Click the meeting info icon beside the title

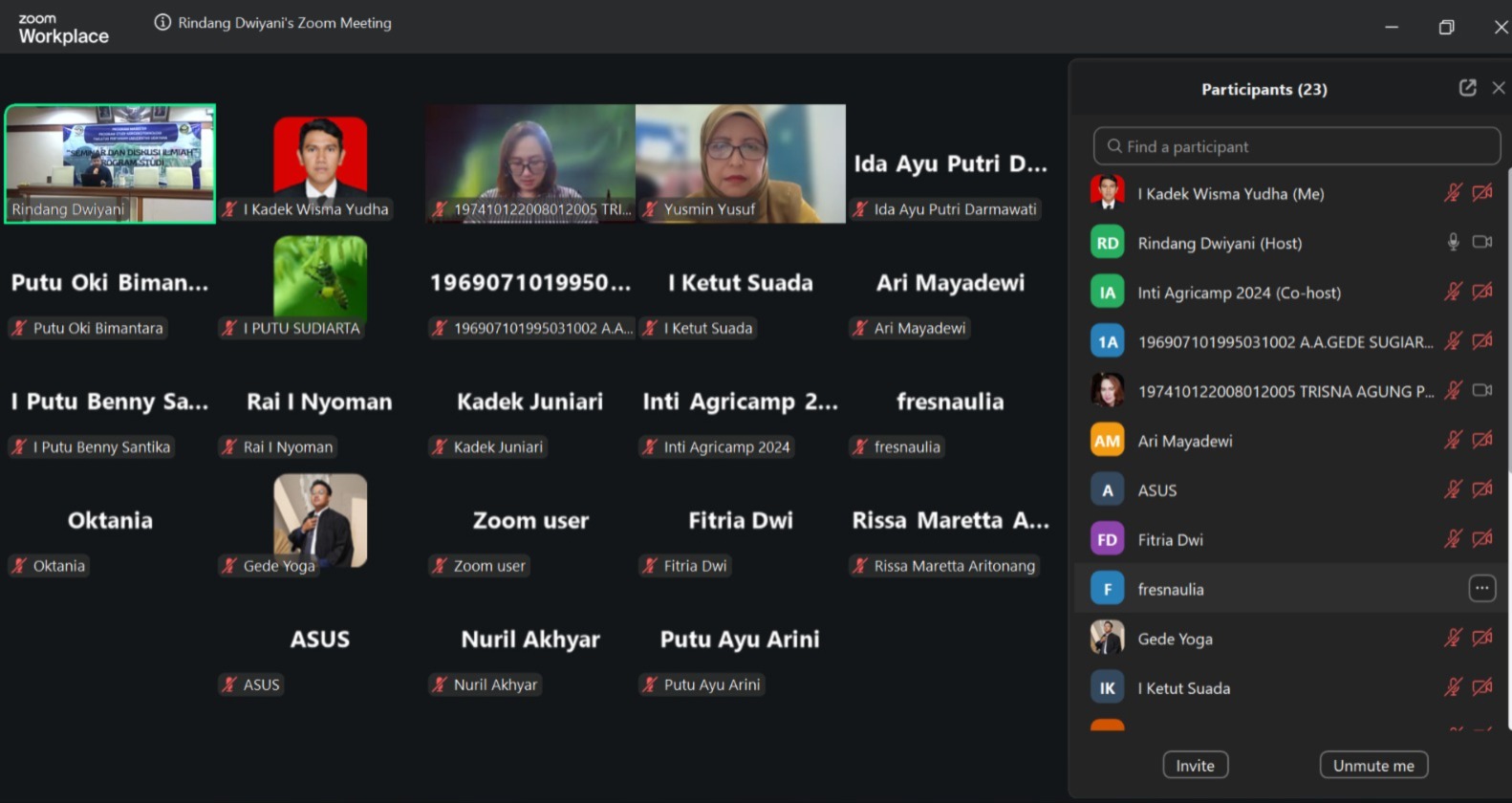162,22
